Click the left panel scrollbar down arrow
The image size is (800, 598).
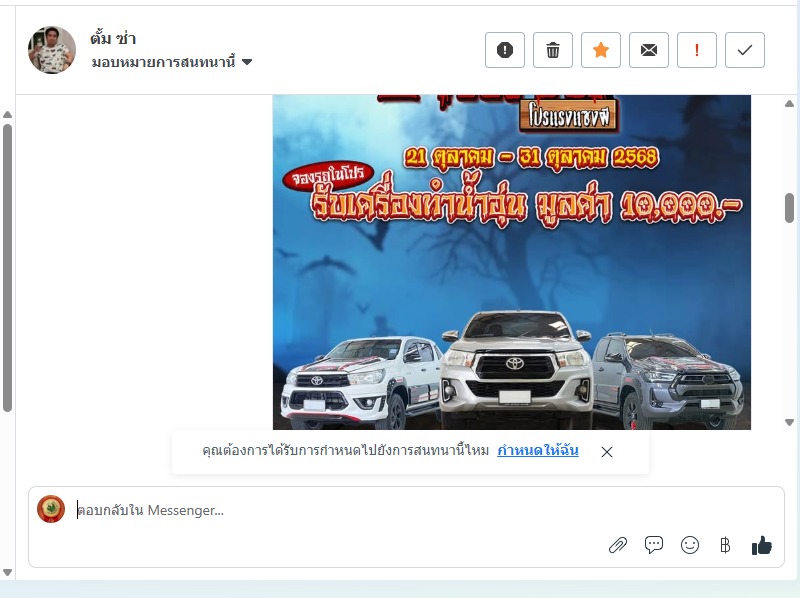coord(7,572)
